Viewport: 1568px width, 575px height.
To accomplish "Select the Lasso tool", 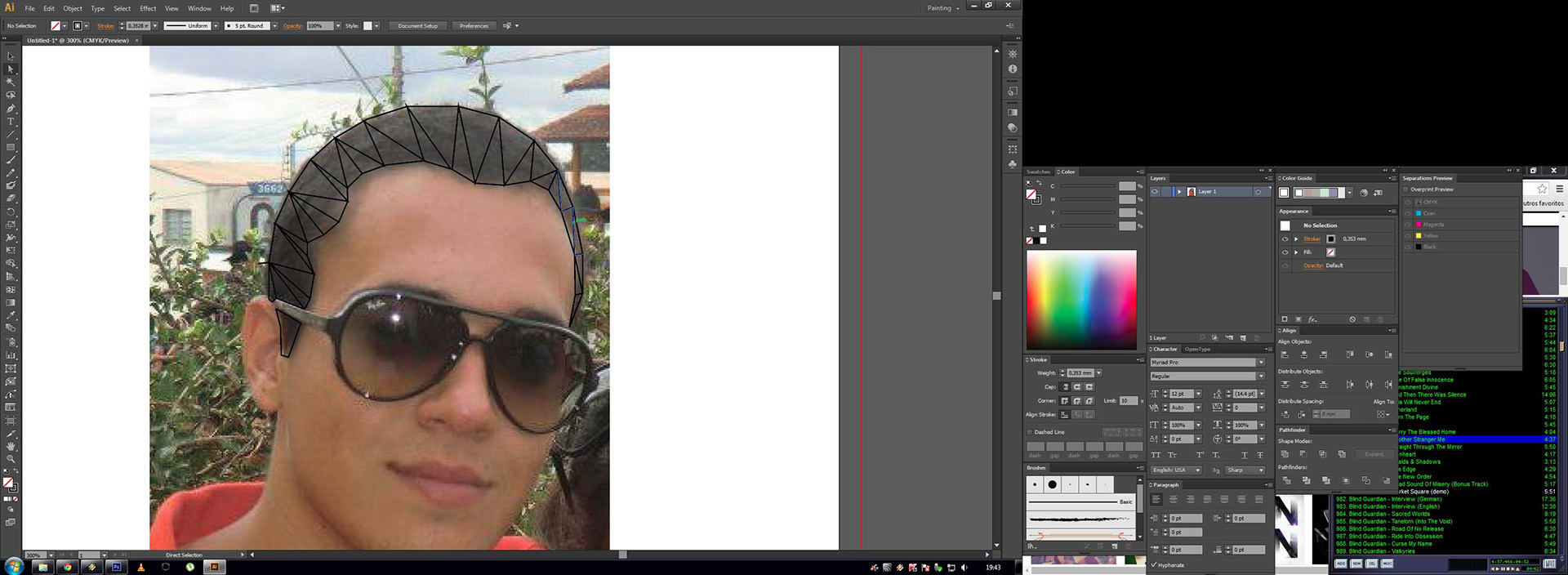I will coord(11,96).
